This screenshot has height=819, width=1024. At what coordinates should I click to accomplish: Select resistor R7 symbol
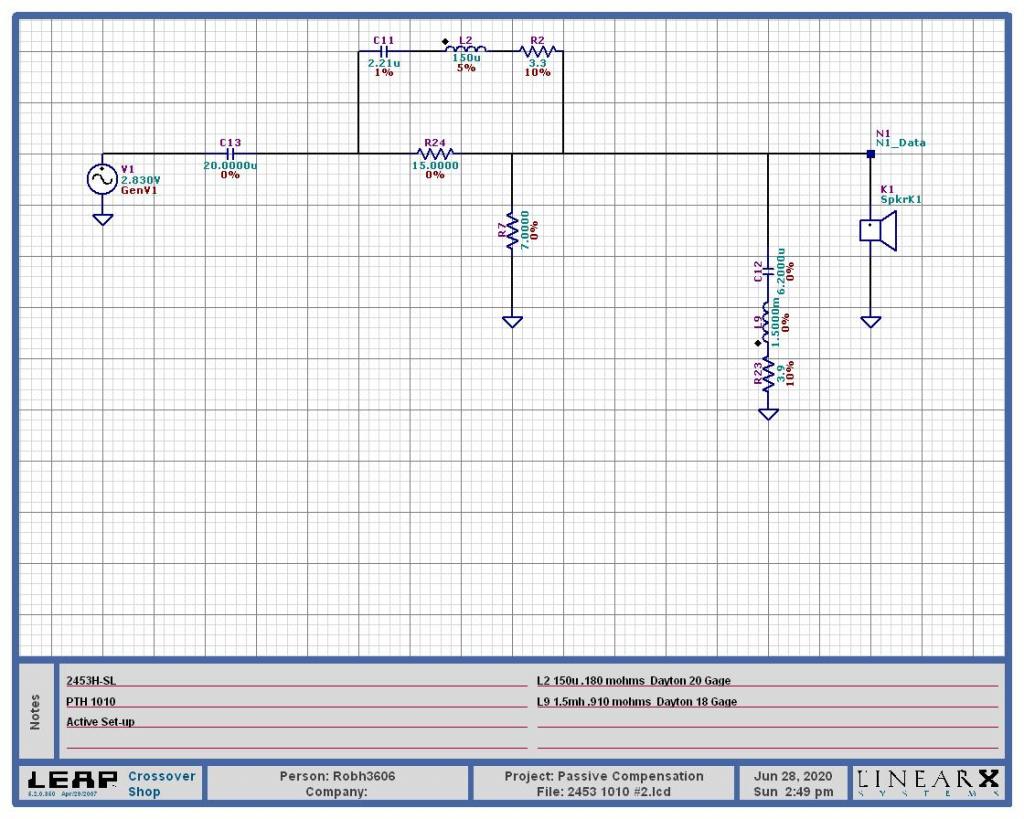click(x=512, y=230)
